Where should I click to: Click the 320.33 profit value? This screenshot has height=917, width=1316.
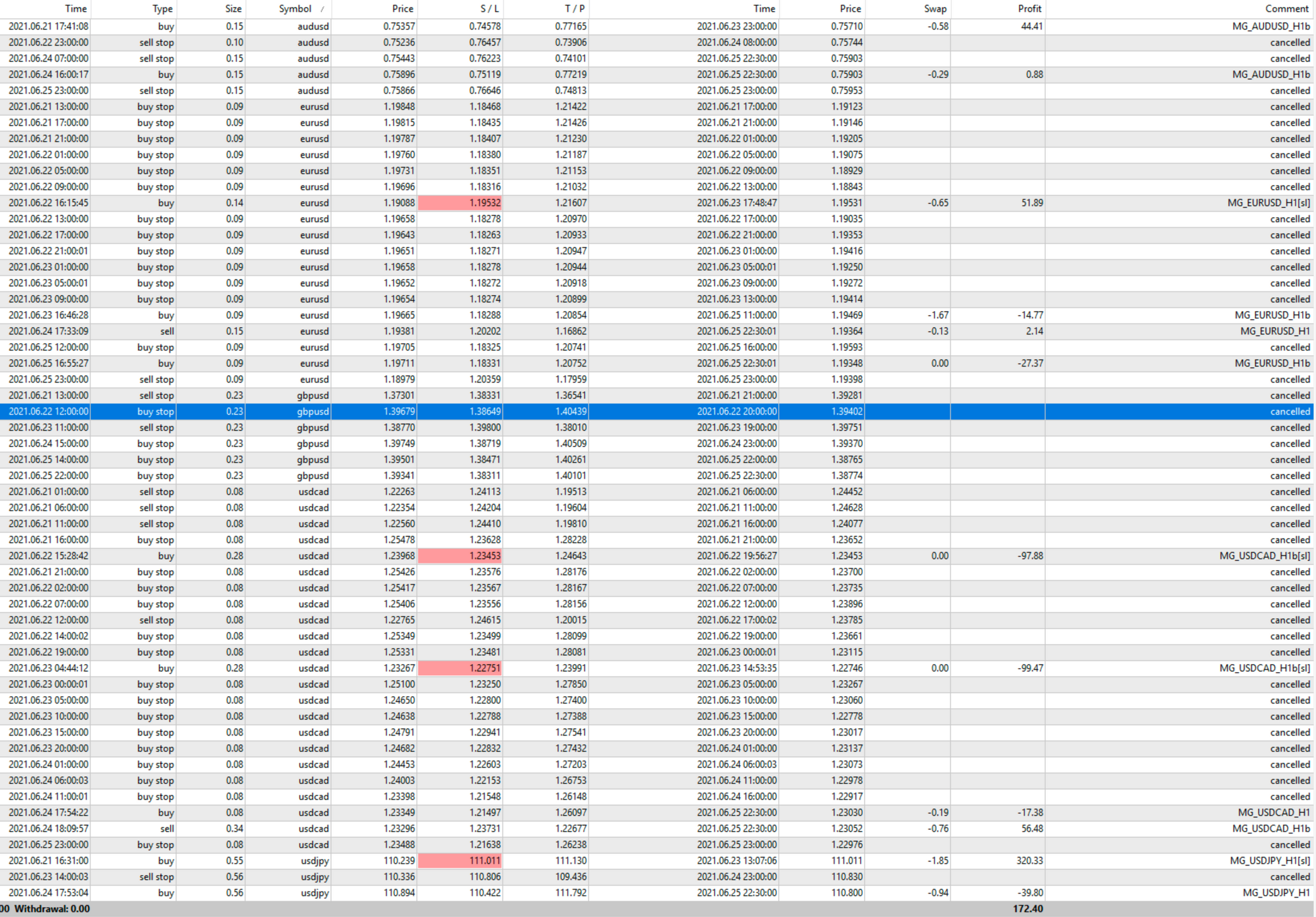(1029, 861)
